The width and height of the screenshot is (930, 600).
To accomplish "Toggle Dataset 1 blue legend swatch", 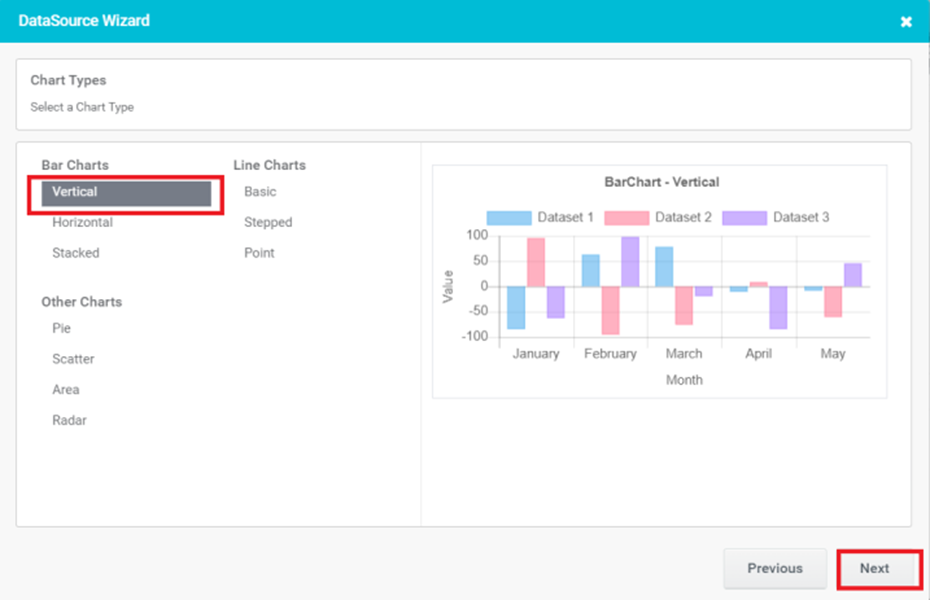I will 509,218.
